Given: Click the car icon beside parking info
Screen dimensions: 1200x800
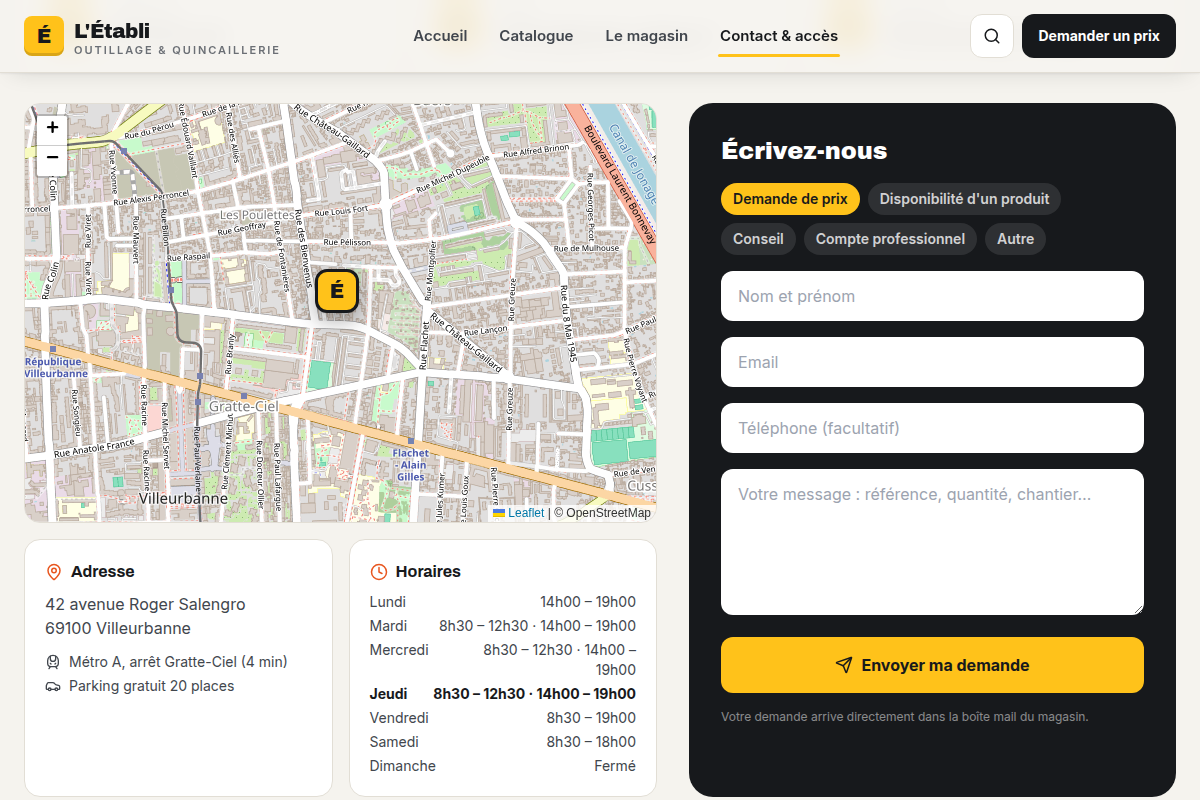Looking at the screenshot, I should 53,686.
